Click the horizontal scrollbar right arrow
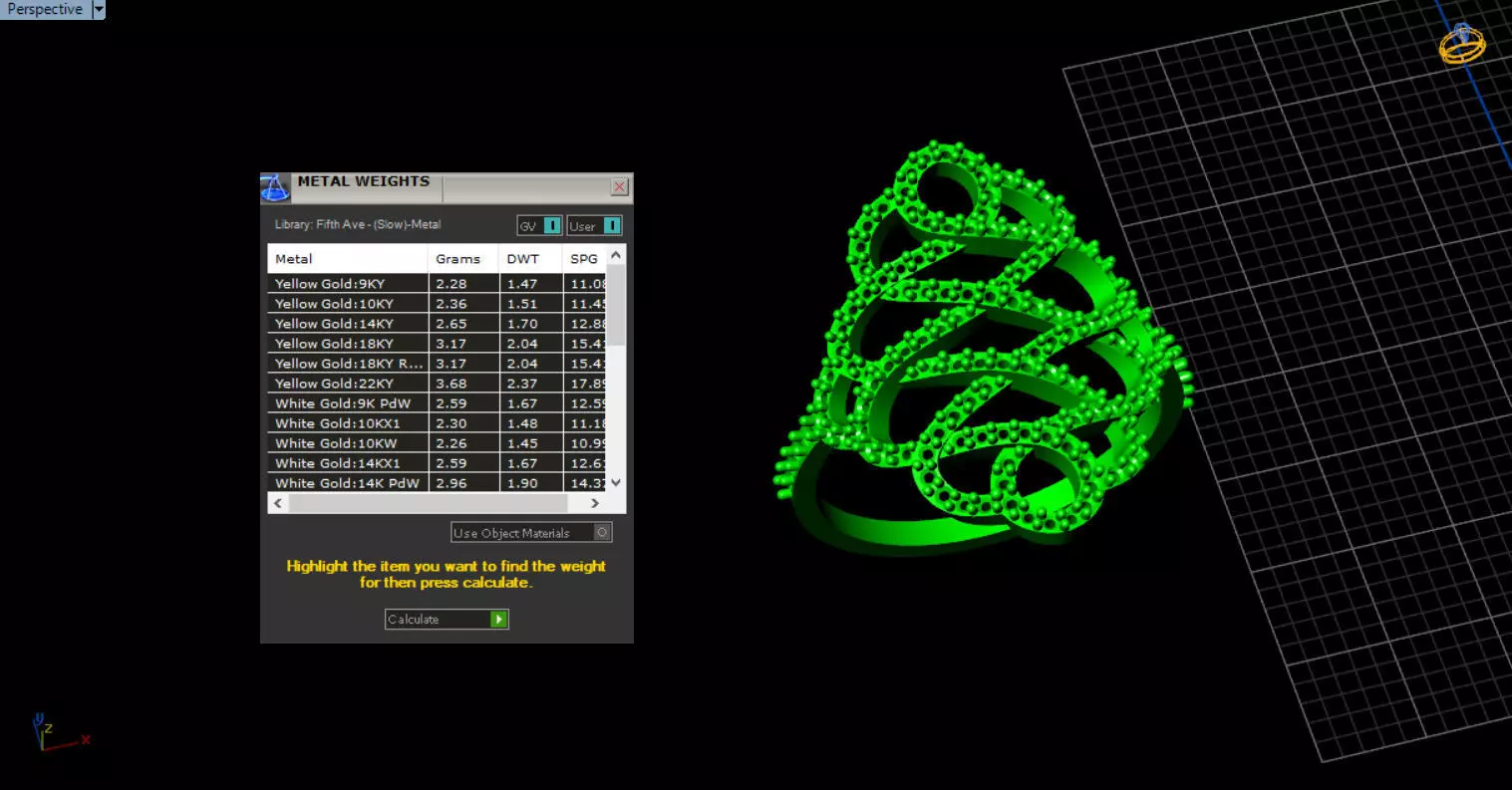Viewport: 1512px width, 790px height. (x=595, y=504)
